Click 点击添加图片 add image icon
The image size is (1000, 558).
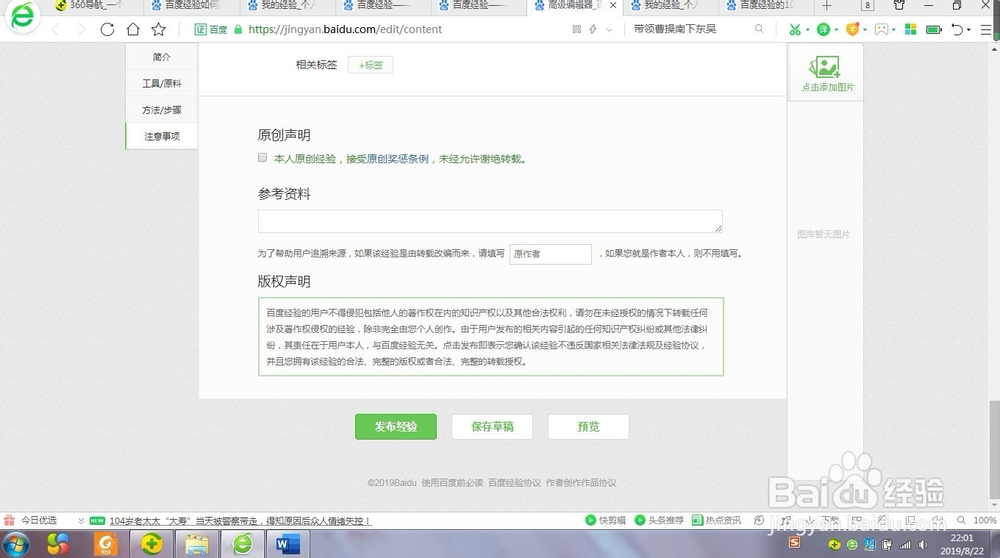click(827, 73)
